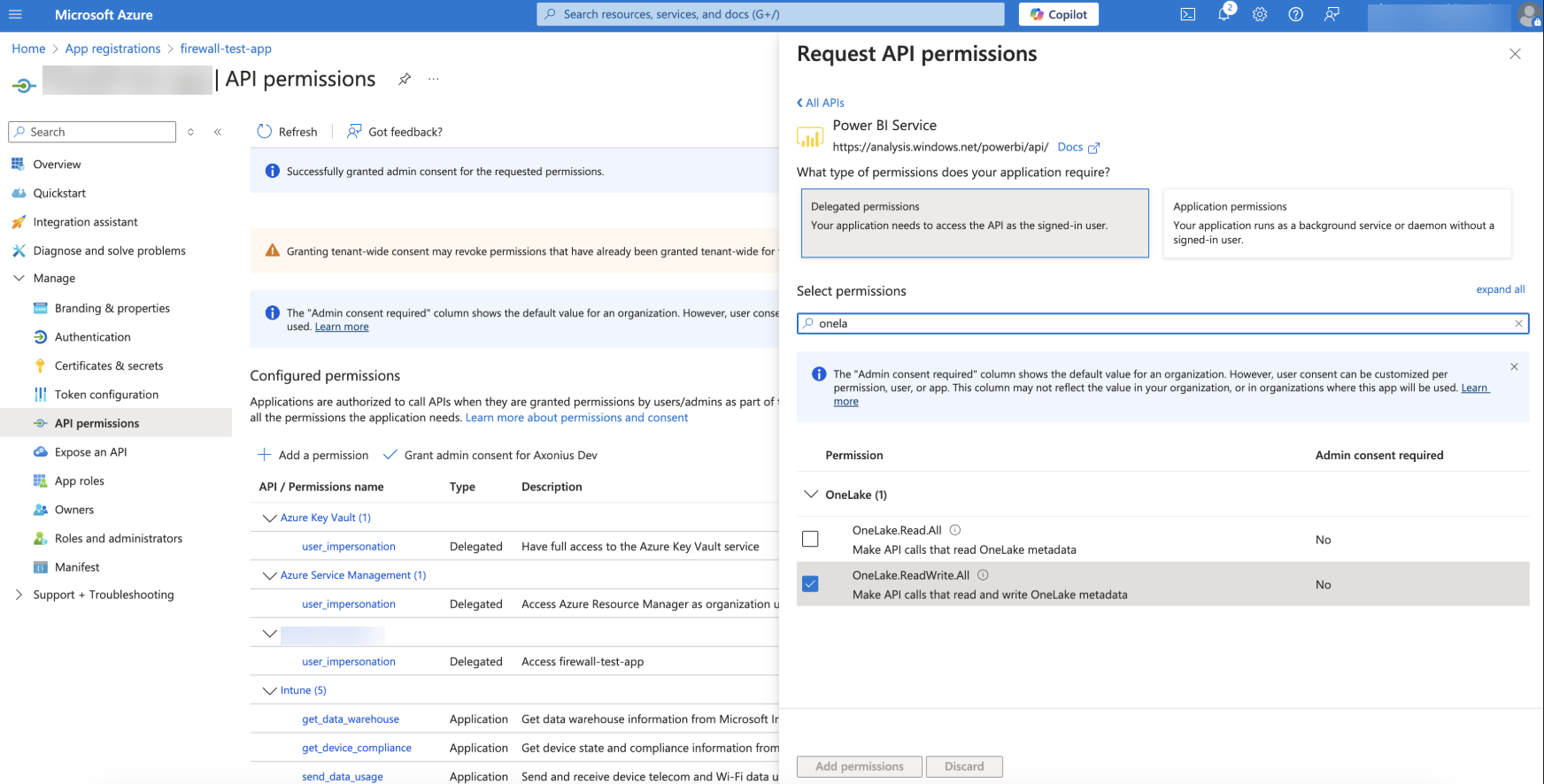Viewport: 1544px width, 784px height.
Task: Click the info icon next to OneLake.Read.All
Action: [955, 530]
